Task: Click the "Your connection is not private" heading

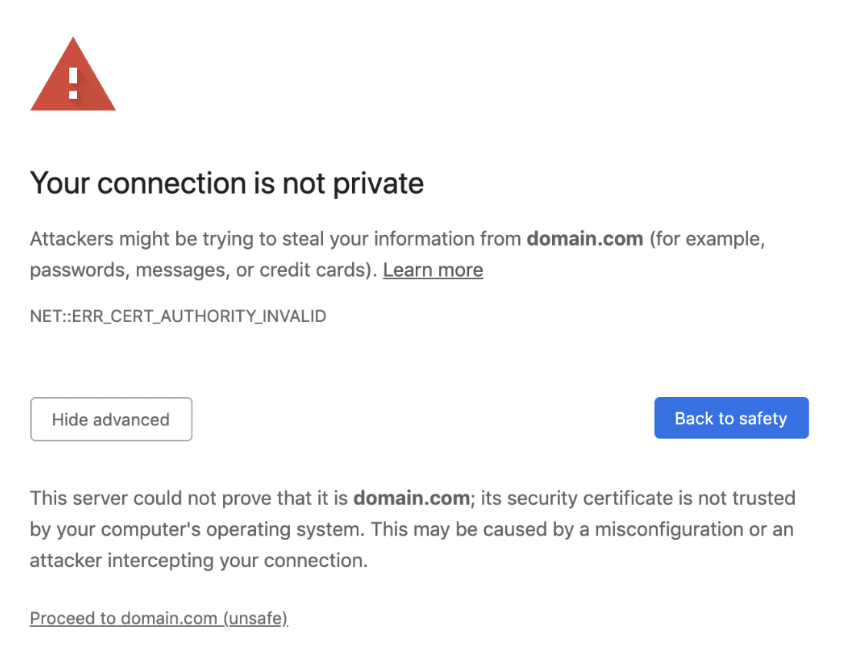Action: (227, 184)
